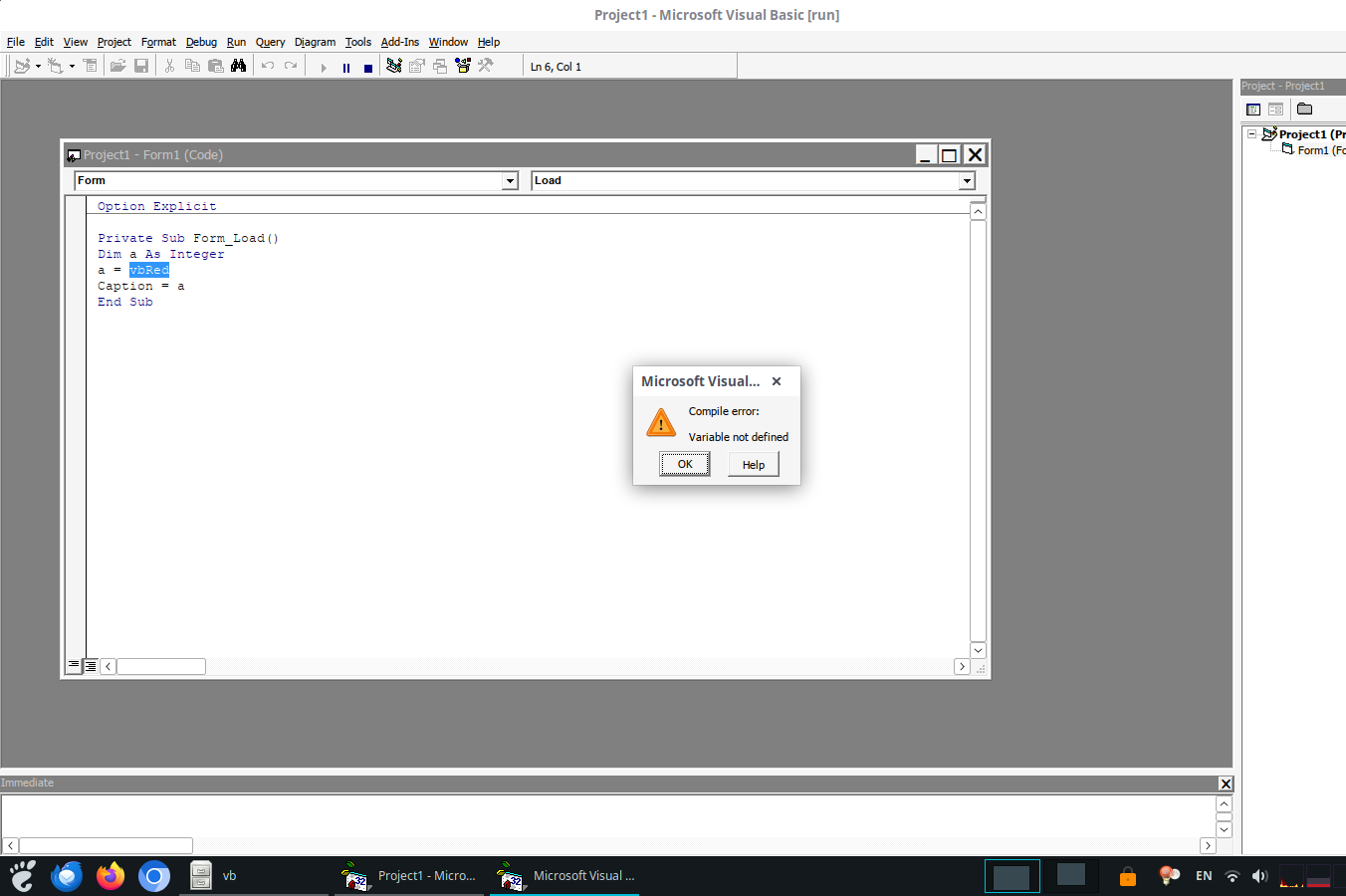Open the Form object dropdown

510,181
